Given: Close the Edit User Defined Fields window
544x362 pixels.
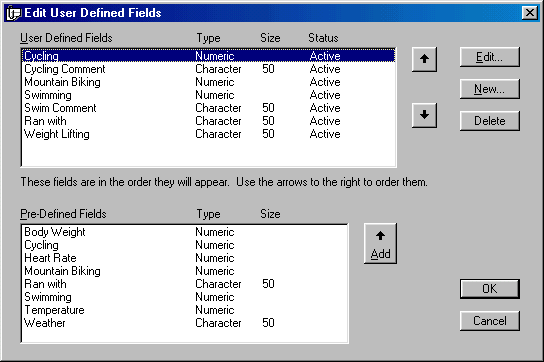Looking at the screenshot, I should tap(530, 13).
